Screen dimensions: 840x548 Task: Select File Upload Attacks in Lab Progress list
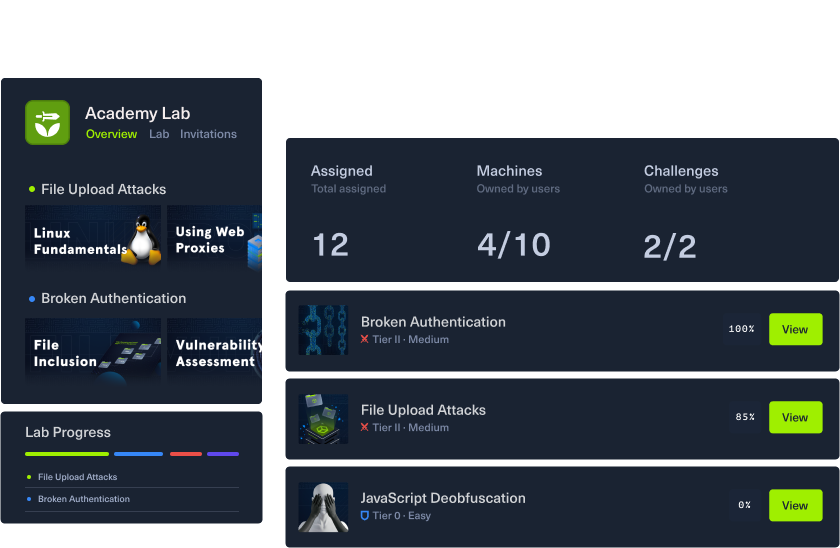point(79,477)
